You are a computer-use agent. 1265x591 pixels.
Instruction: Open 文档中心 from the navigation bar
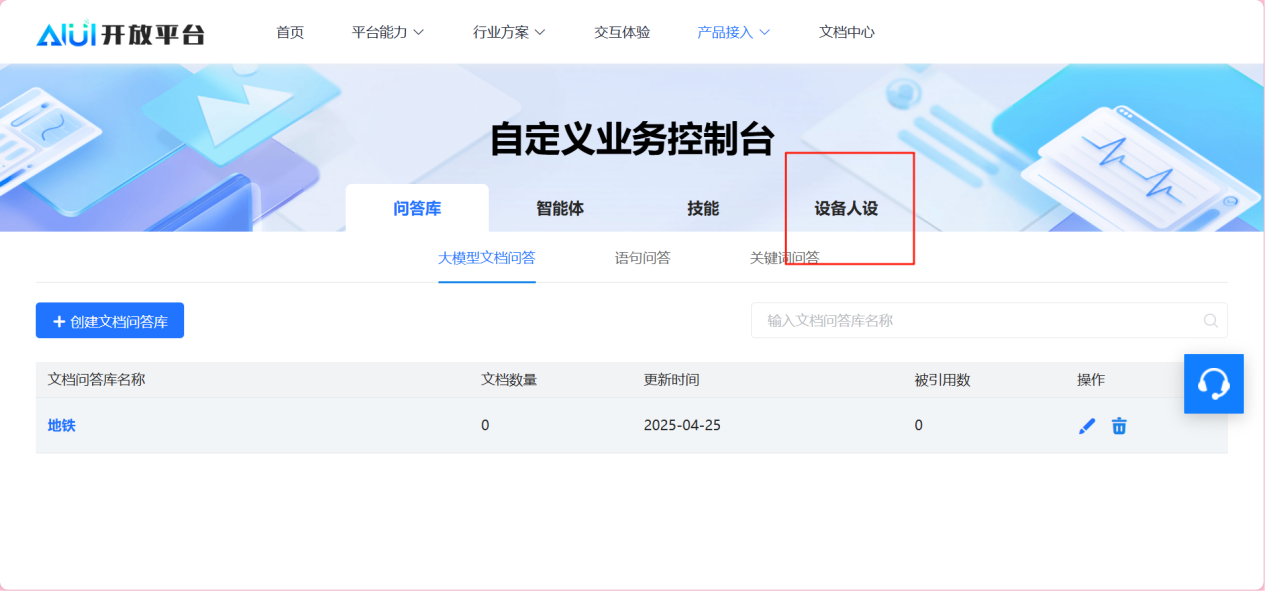846,32
